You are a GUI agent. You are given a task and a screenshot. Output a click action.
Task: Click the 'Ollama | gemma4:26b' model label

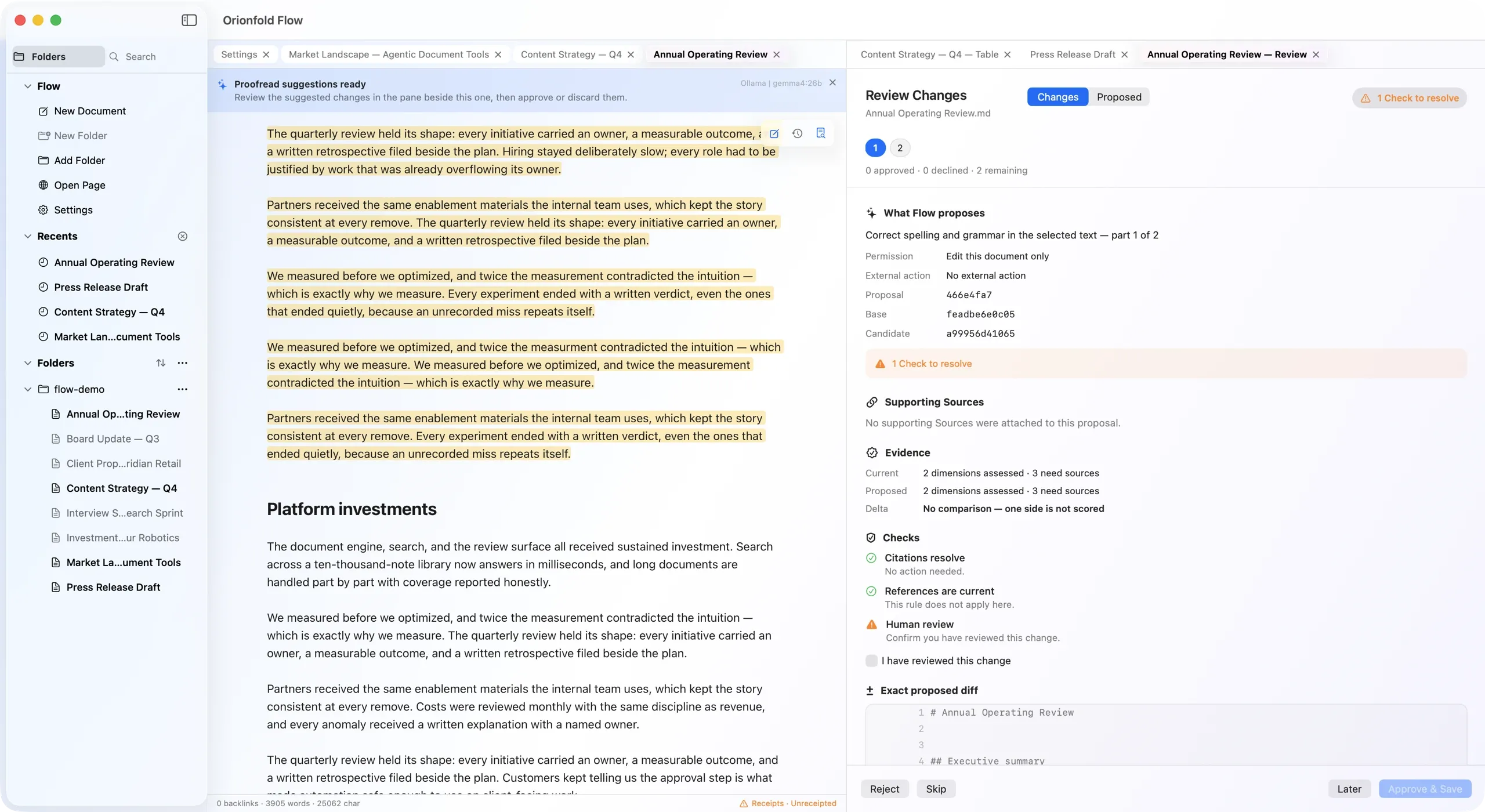[x=781, y=83]
